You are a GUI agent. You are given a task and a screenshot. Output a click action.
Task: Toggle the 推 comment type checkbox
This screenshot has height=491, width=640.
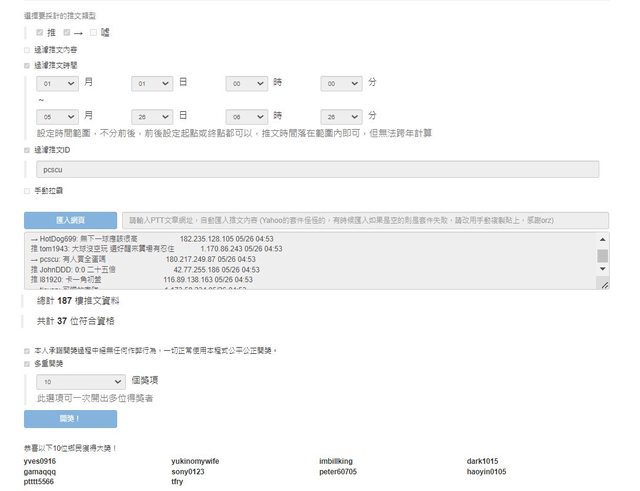point(39,33)
